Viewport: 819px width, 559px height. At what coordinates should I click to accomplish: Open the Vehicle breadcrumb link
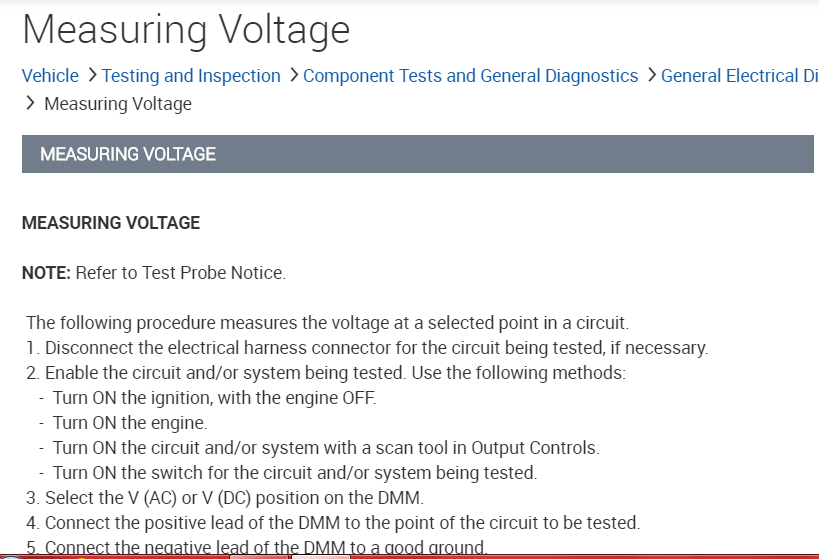pyautogui.click(x=50, y=76)
